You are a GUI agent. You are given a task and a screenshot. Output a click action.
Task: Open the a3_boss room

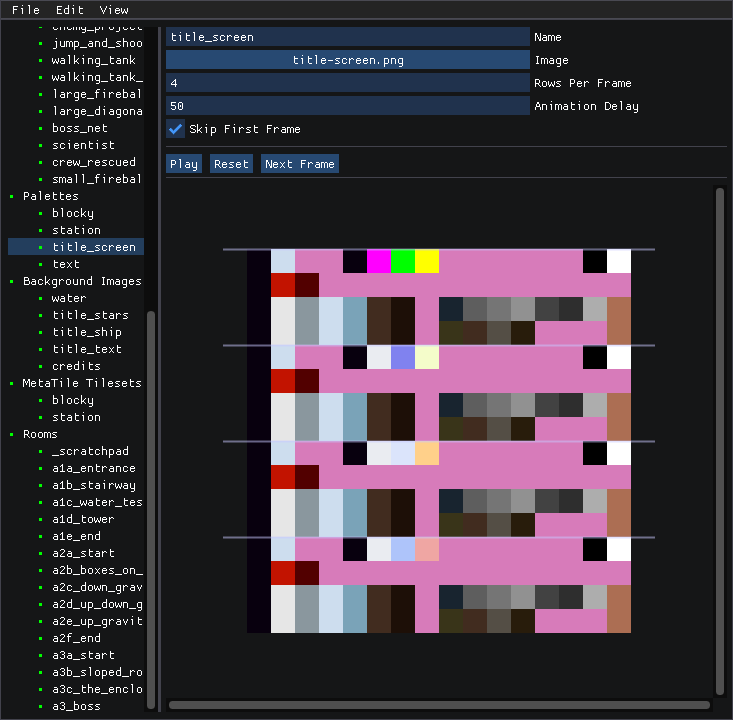click(76, 706)
